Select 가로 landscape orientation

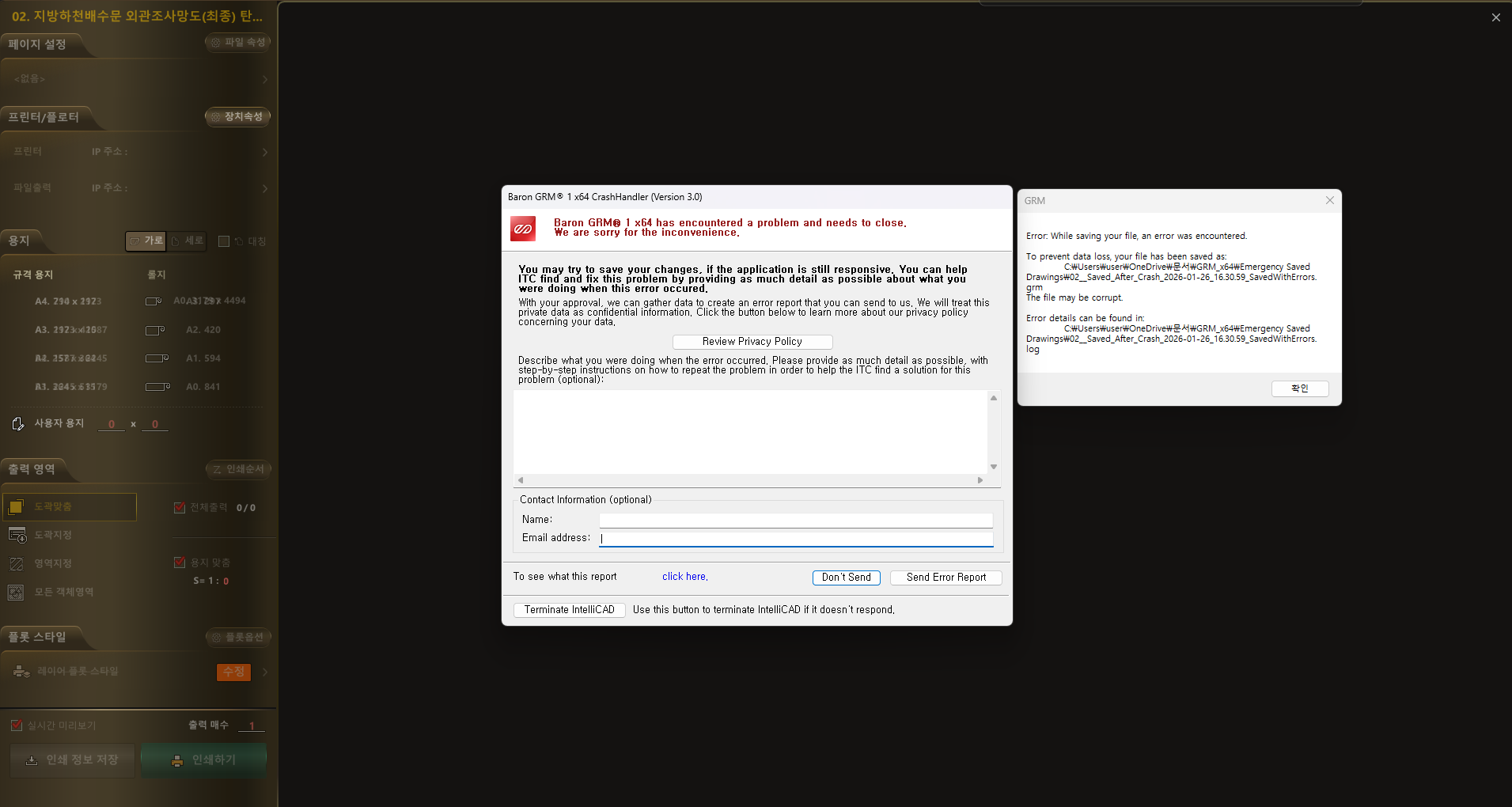point(146,241)
